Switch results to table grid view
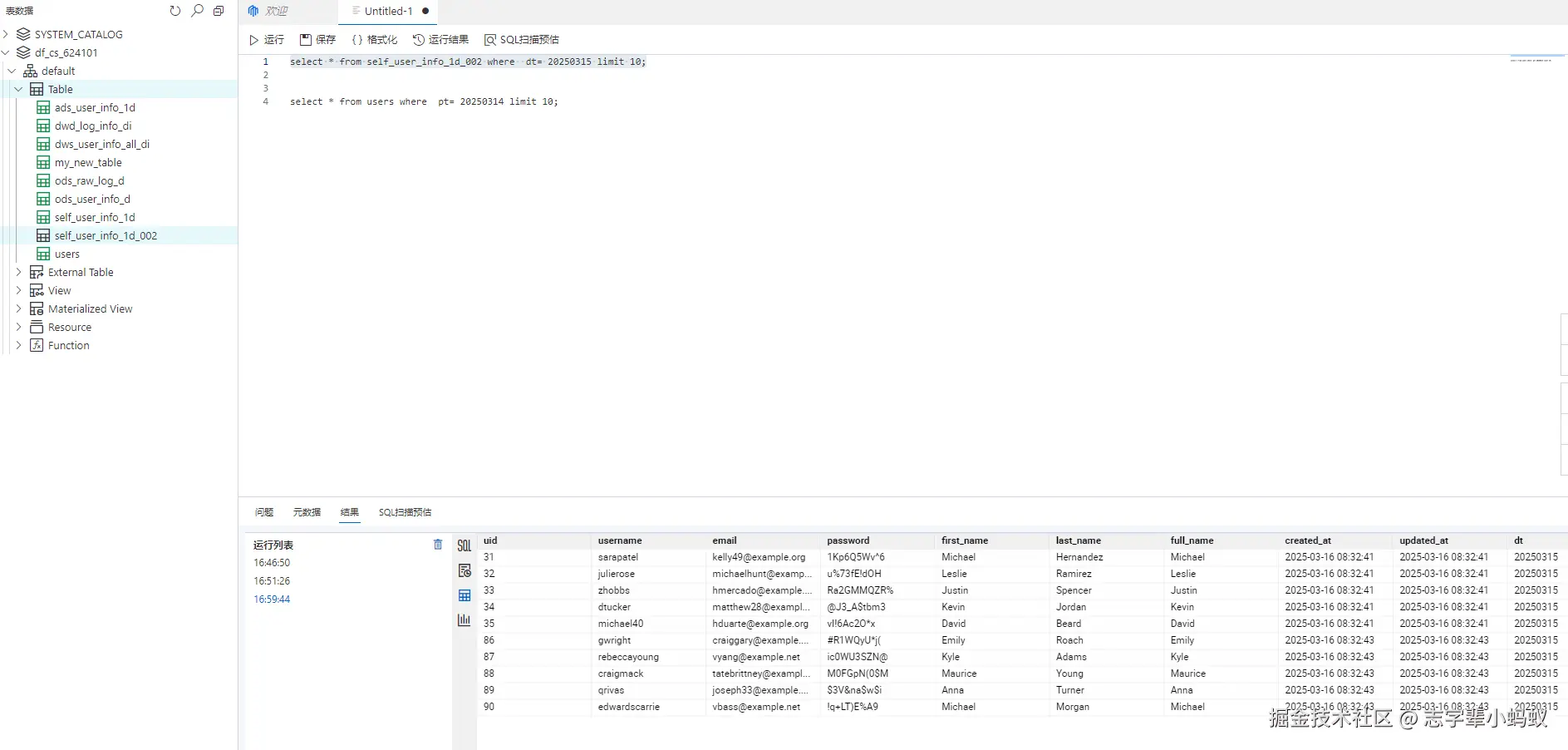Screen dimensions: 1568x750 coord(465,595)
